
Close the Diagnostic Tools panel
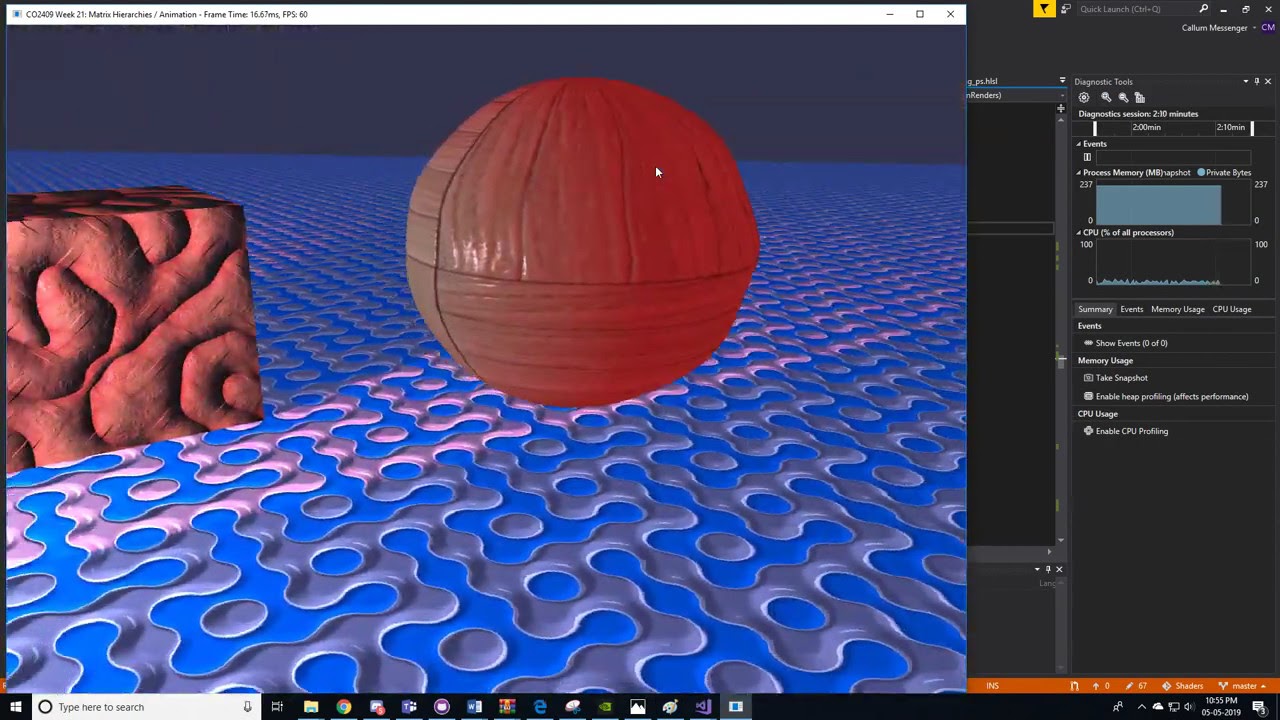[x=1268, y=82]
